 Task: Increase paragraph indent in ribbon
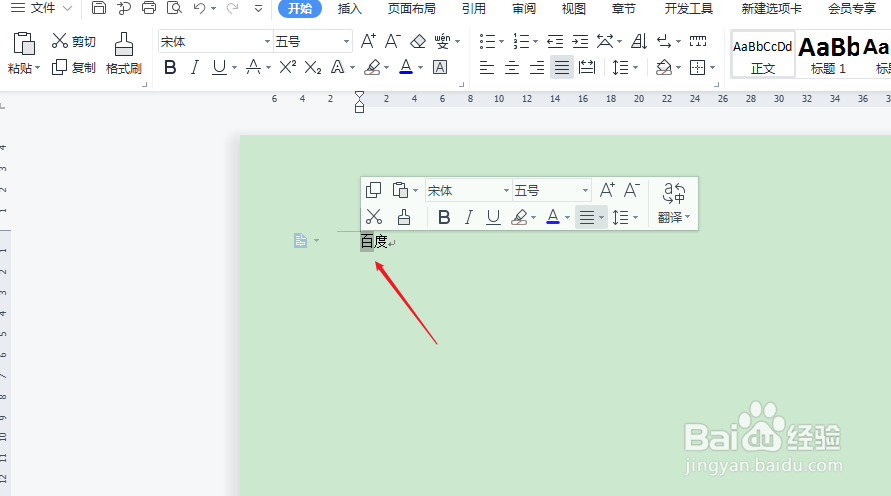[x=580, y=41]
